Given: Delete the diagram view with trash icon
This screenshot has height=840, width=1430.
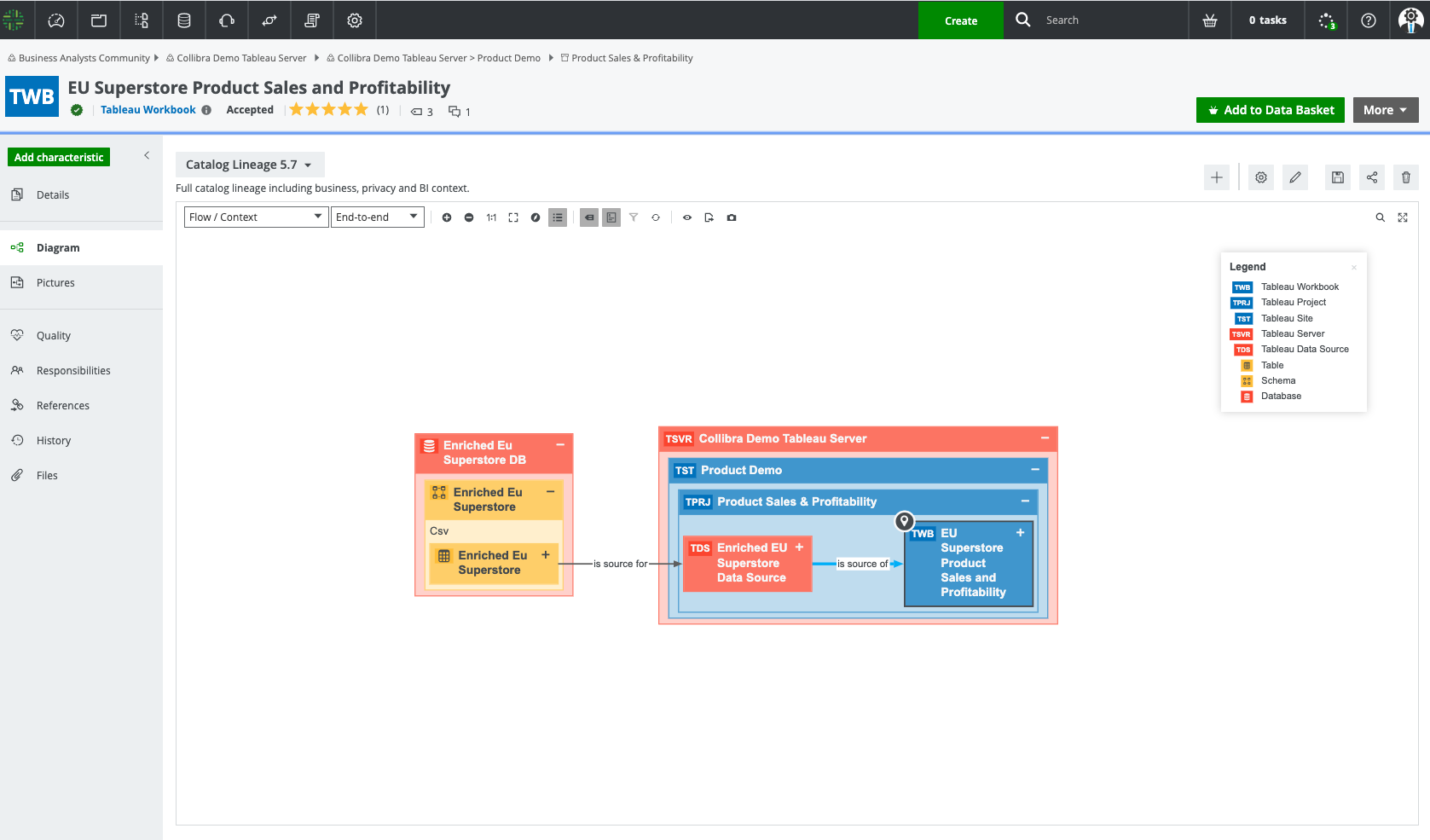Looking at the screenshot, I should [1406, 177].
